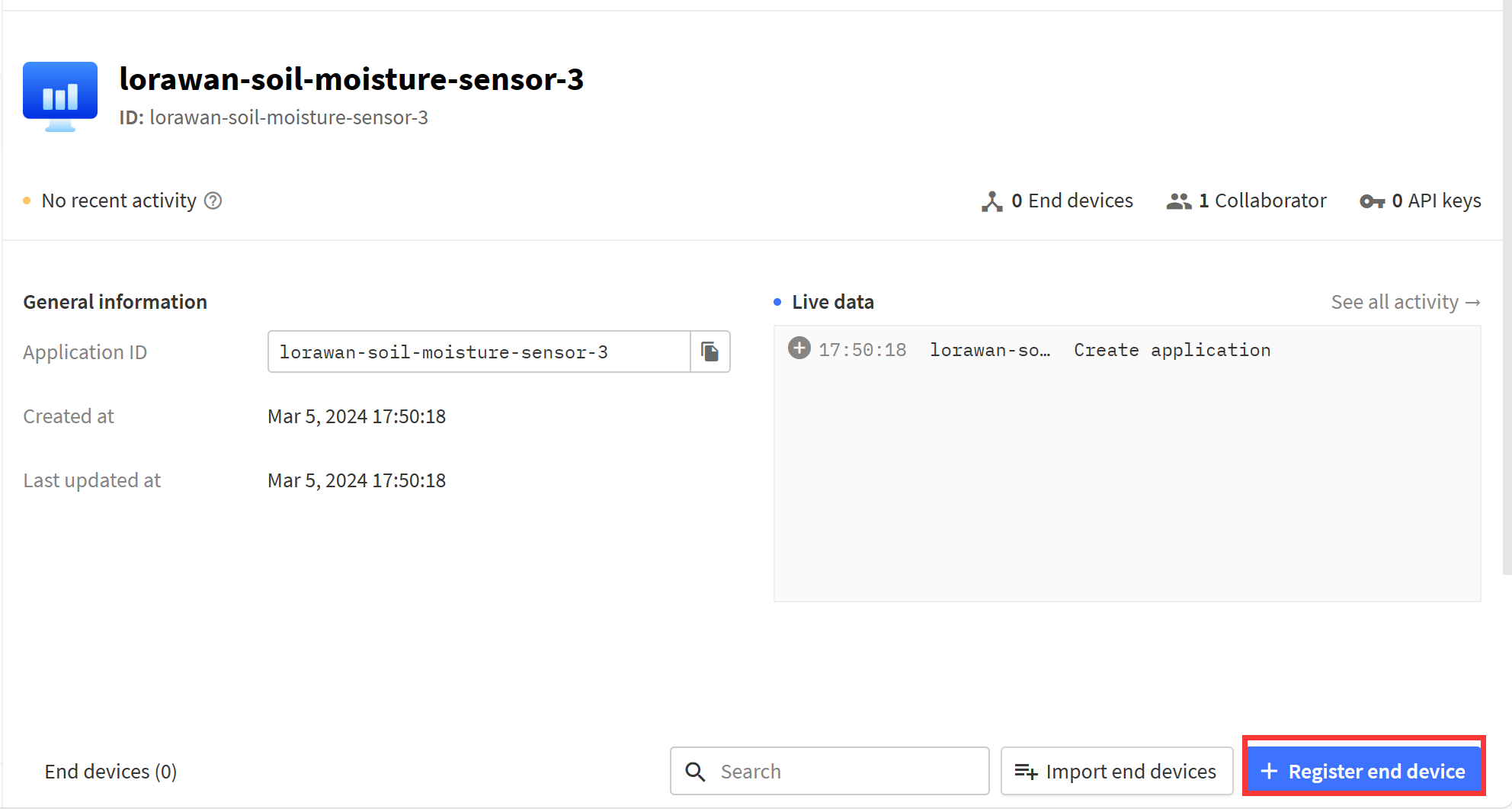Open the 1 Collaborator link

pos(1247,201)
